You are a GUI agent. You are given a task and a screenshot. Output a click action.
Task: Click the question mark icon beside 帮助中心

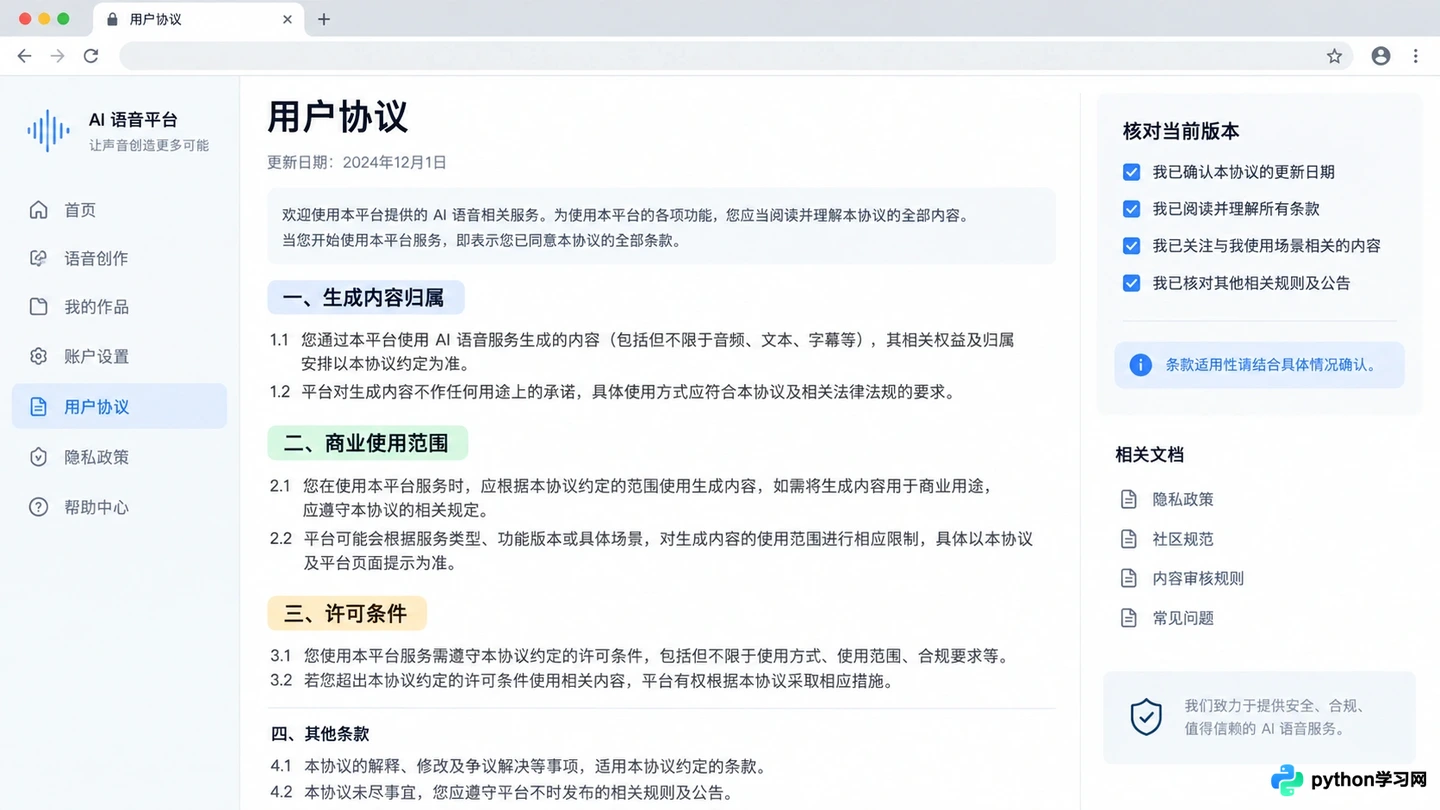pyautogui.click(x=38, y=507)
